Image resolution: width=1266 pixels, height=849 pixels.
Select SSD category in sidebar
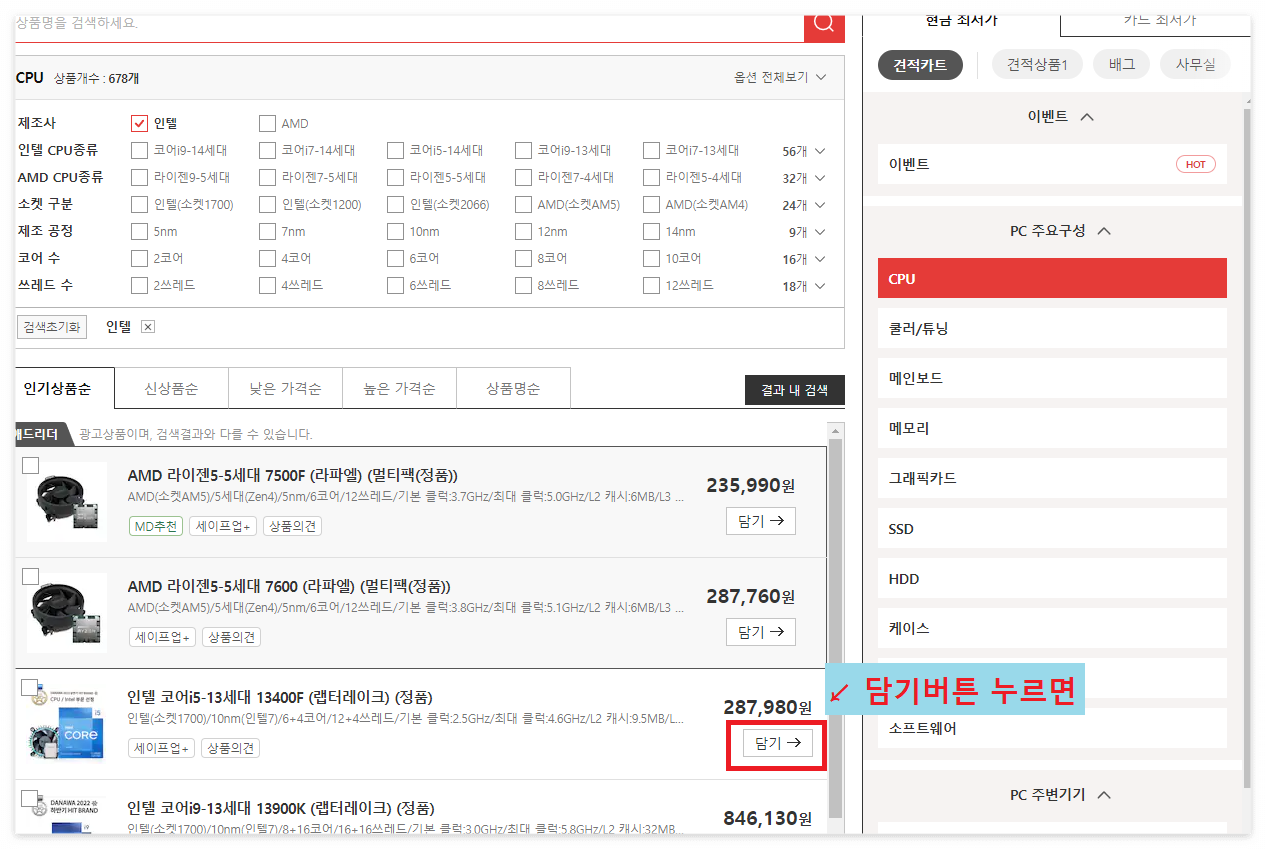coord(1052,528)
